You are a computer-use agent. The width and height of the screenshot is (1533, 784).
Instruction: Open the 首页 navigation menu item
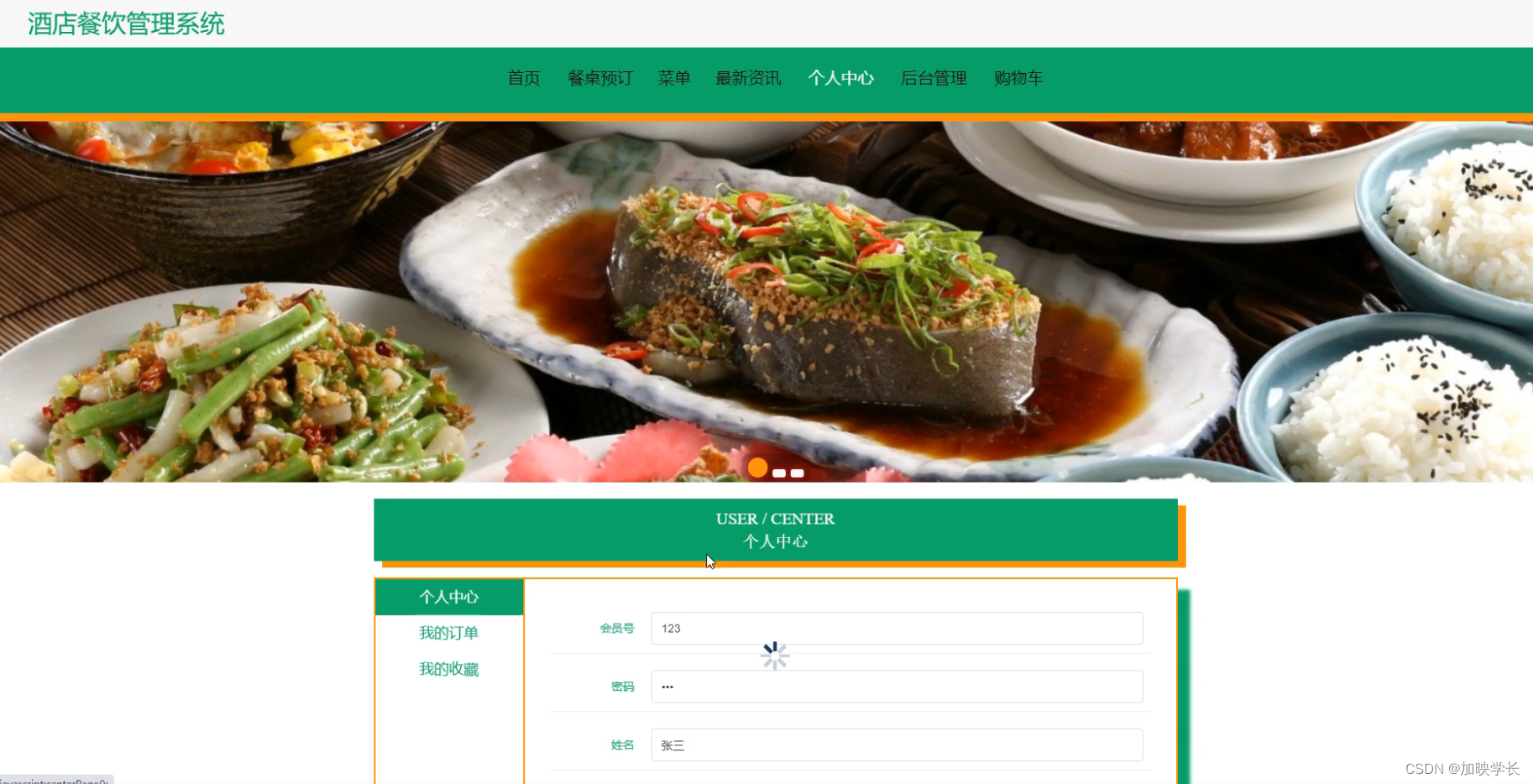[523, 78]
